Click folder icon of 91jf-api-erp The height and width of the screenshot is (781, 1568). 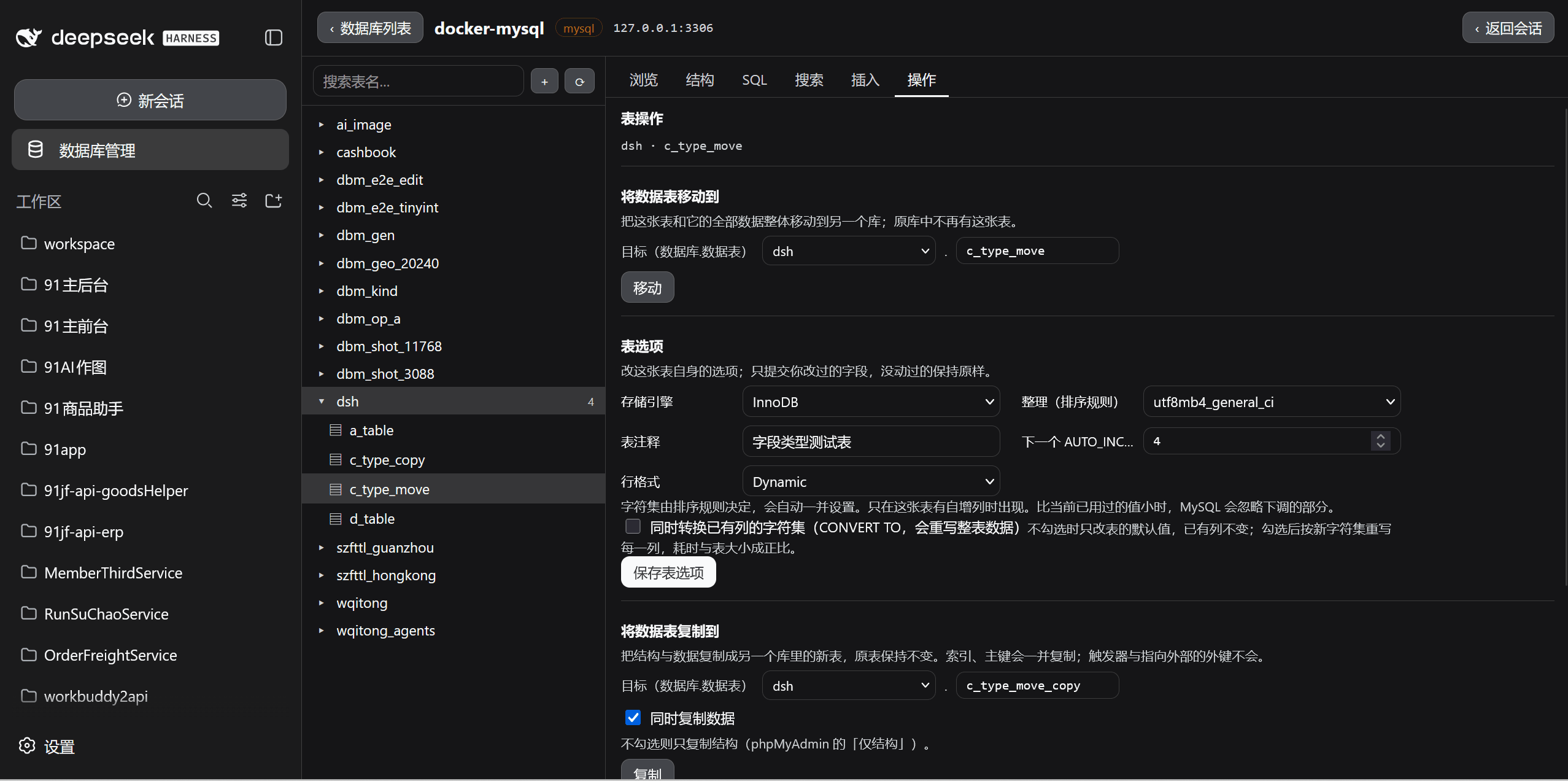point(29,531)
